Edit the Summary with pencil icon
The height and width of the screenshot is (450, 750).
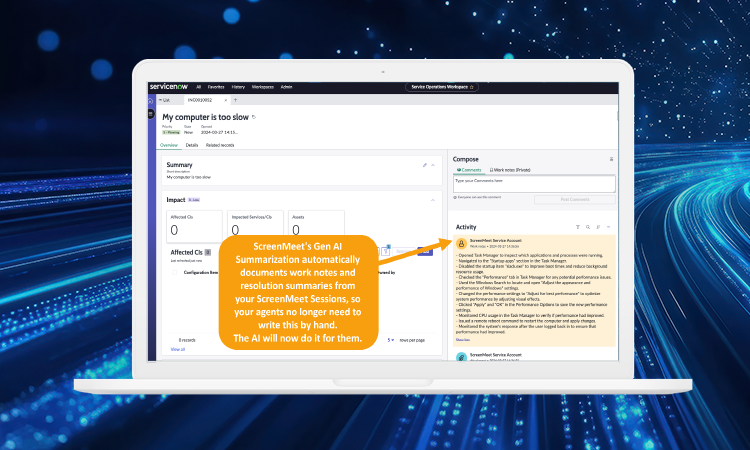point(425,165)
